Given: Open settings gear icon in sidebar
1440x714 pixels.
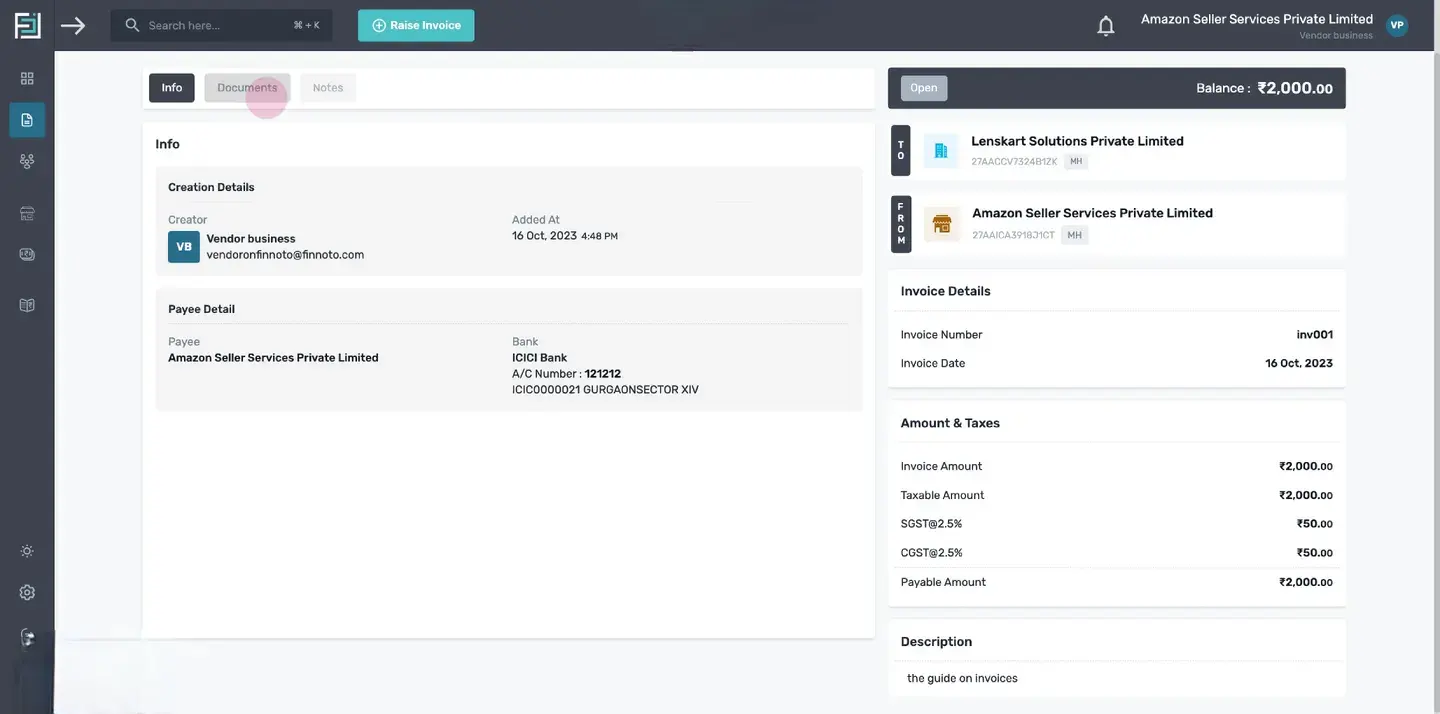Looking at the screenshot, I should point(27,592).
